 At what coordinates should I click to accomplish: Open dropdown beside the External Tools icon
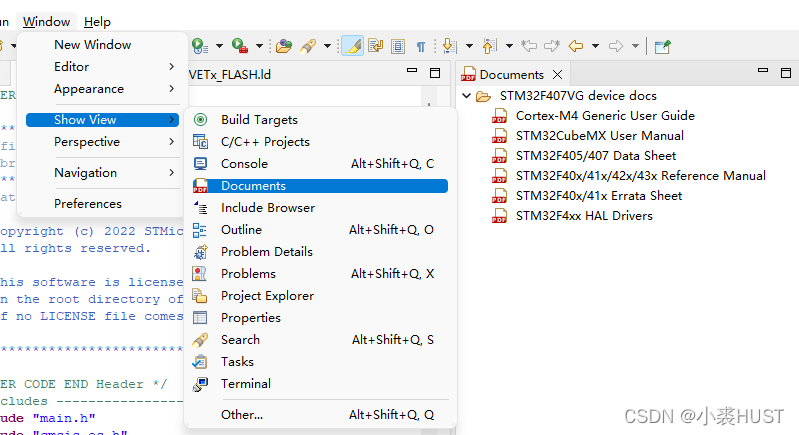click(x=259, y=46)
